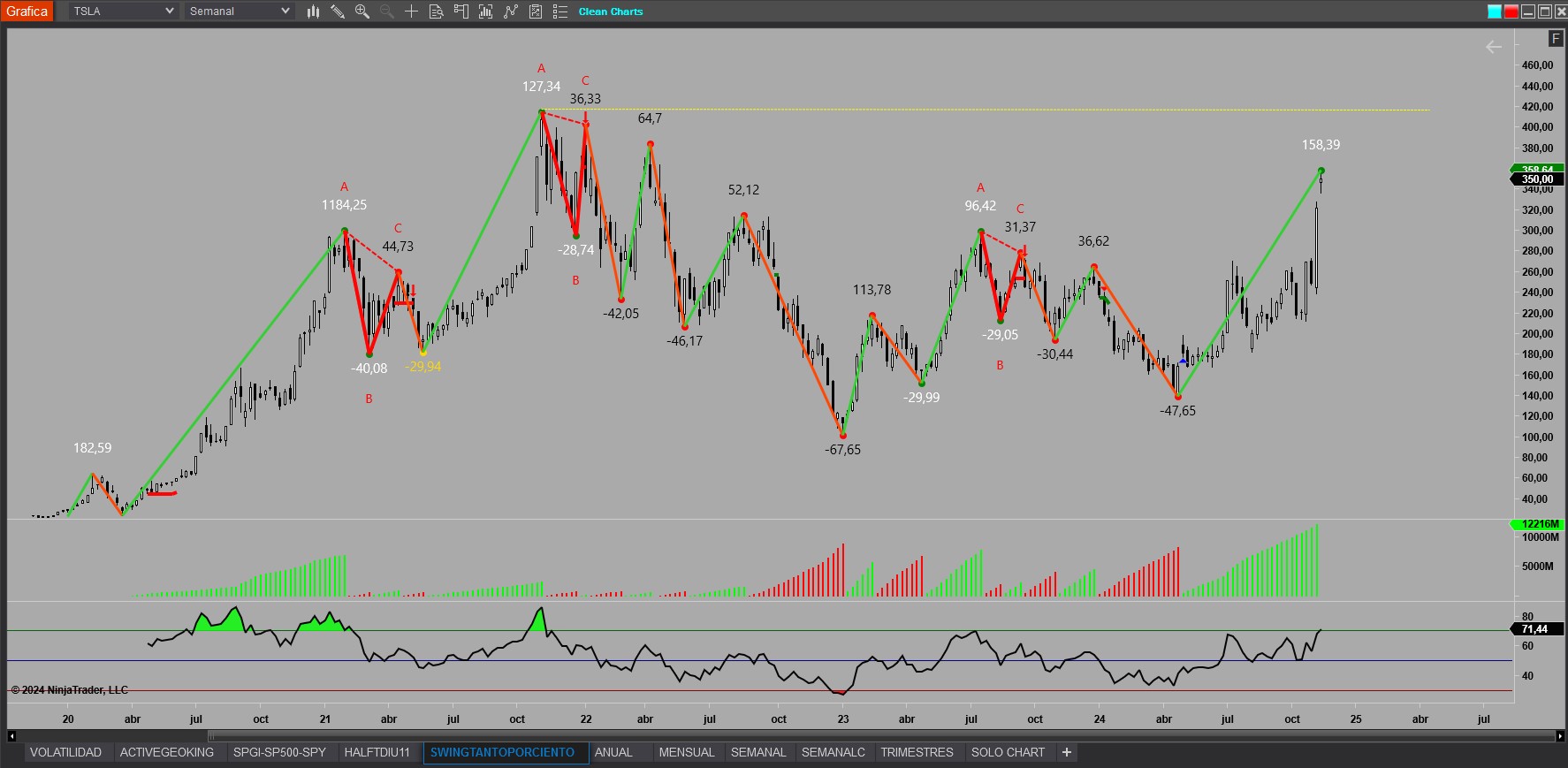The height and width of the screenshot is (768, 1568).
Task: Click the 1184,25 swing label
Action: [x=344, y=205]
